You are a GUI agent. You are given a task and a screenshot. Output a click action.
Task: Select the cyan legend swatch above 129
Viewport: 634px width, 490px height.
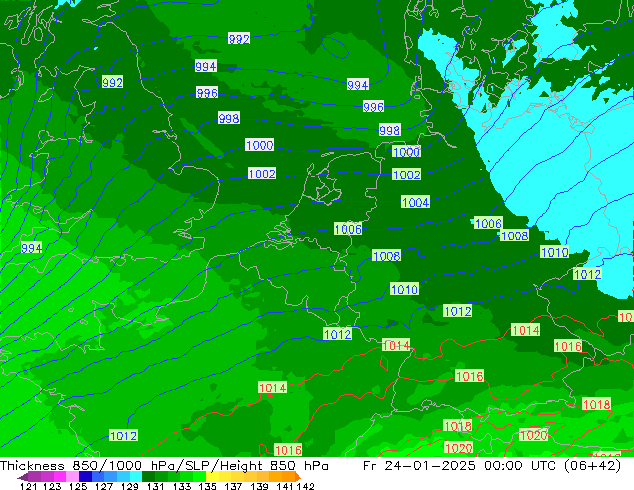pyautogui.click(x=136, y=476)
